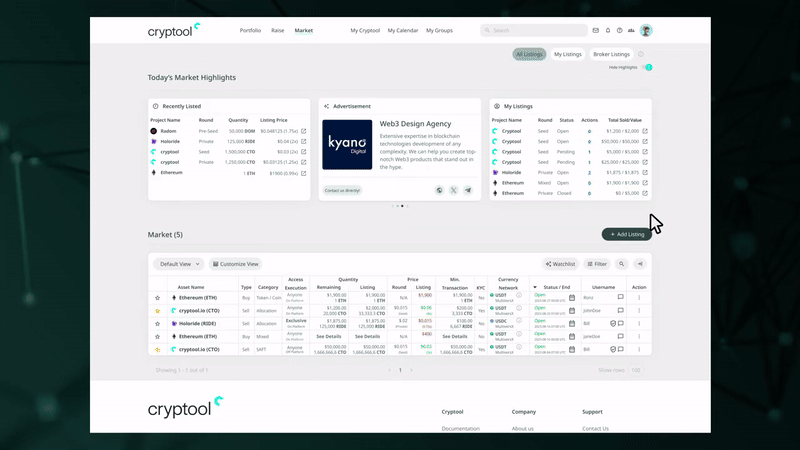Click the help question mark icon
This screenshot has width=800, height=450.
click(x=619, y=31)
